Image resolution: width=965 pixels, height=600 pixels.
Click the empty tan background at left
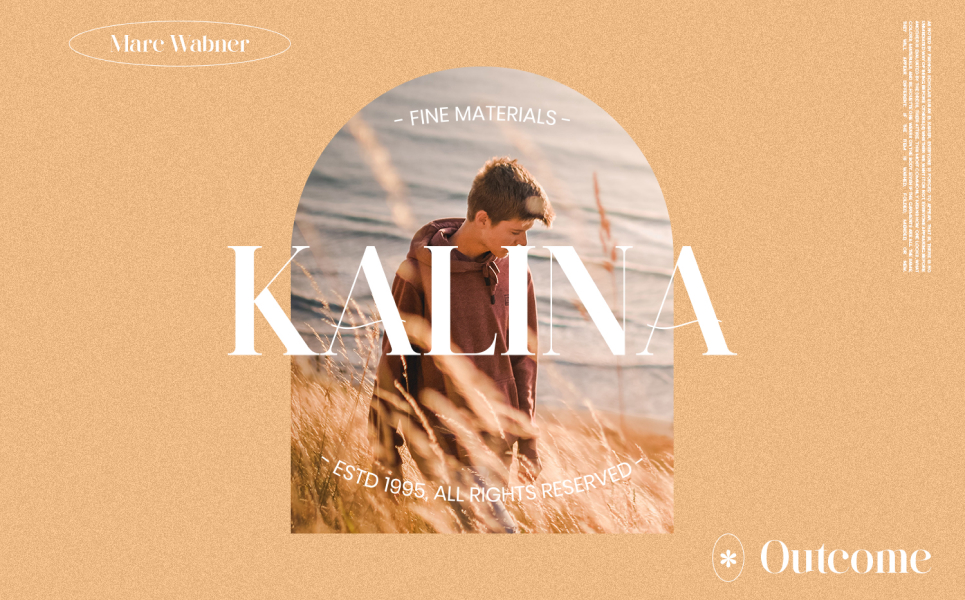click(142, 308)
